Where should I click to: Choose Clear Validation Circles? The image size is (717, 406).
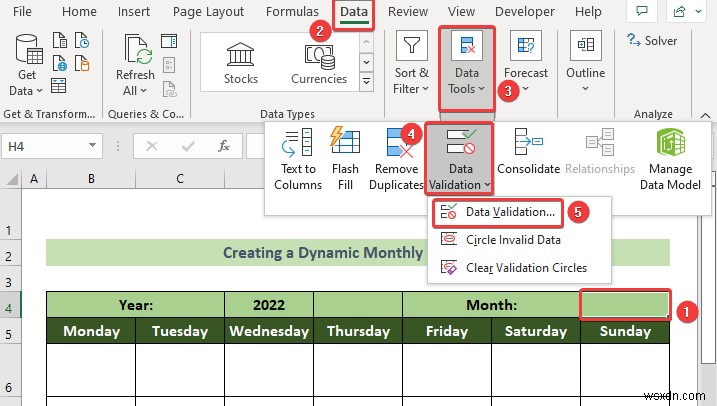(x=519, y=267)
